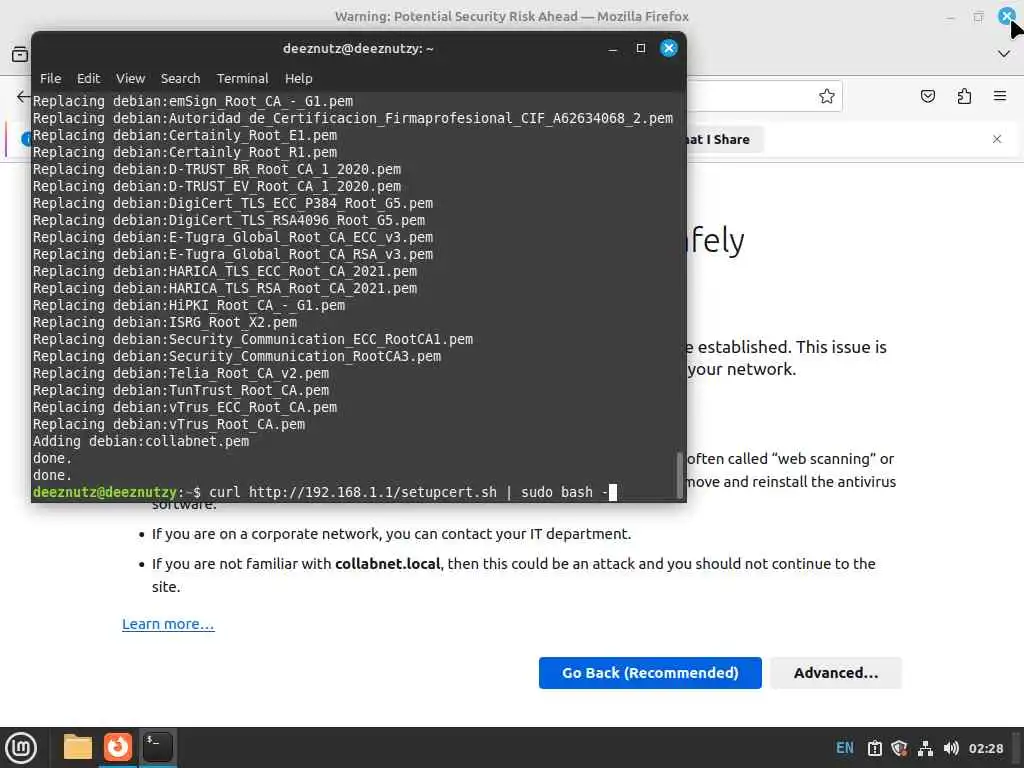Open the File menu in the terminal
This screenshot has width=1024, height=768.
point(50,78)
